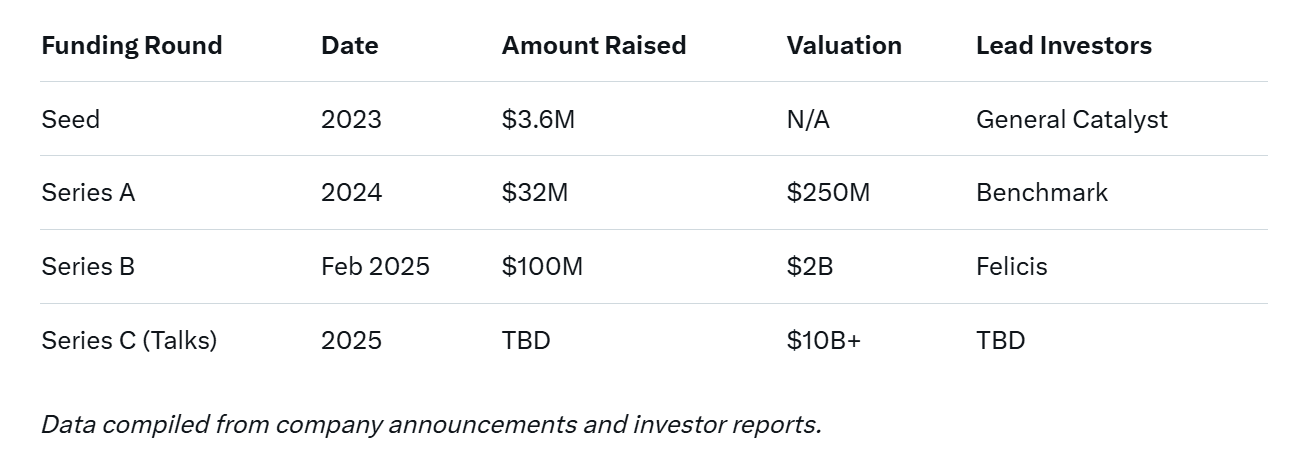Select the Series A row label

(88, 193)
